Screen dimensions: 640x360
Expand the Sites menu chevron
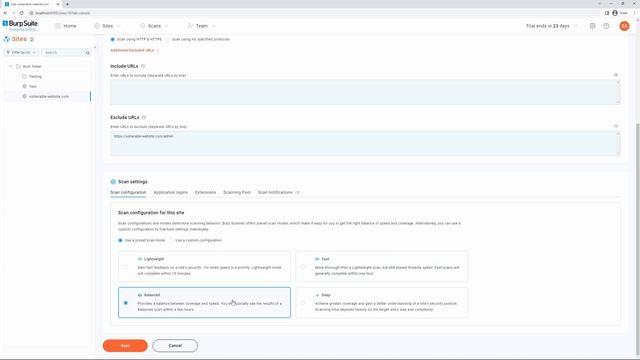tap(118, 26)
